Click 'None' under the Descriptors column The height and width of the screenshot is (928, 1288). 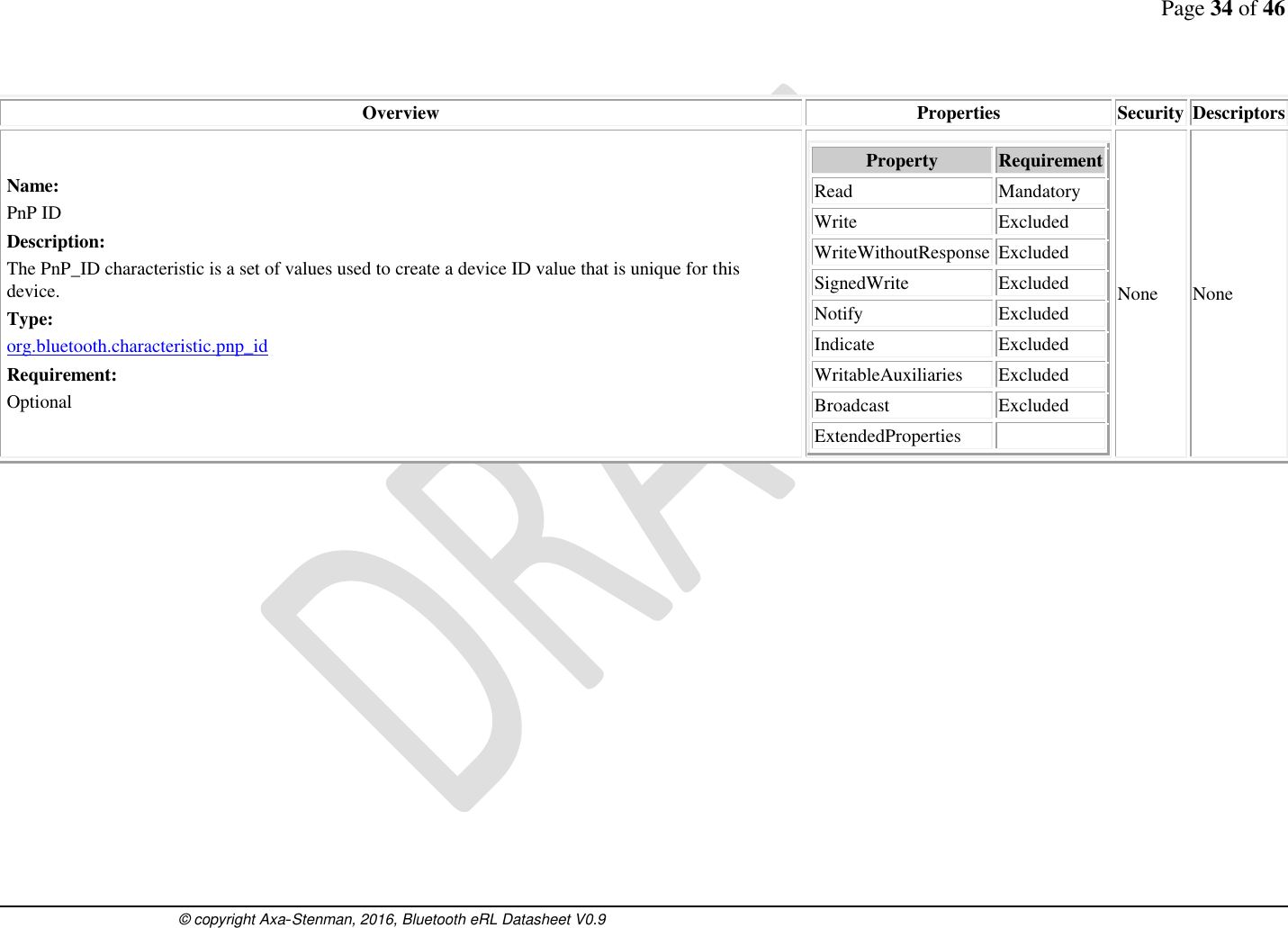coord(1212,294)
